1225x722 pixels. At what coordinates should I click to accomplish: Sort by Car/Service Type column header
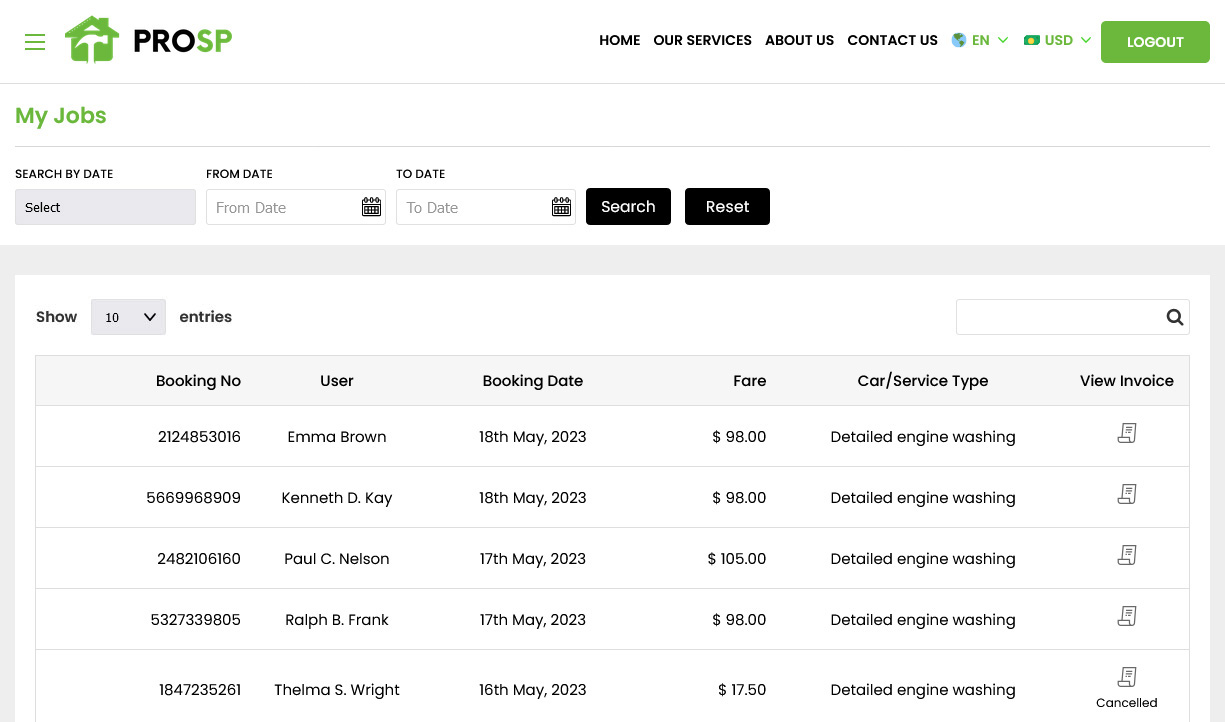click(x=923, y=381)
